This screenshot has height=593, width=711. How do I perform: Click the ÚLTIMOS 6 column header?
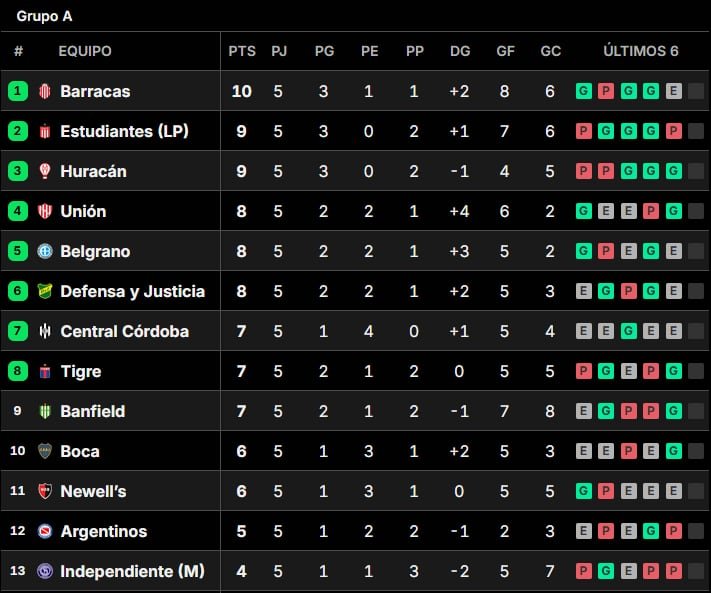pos(641,51)
